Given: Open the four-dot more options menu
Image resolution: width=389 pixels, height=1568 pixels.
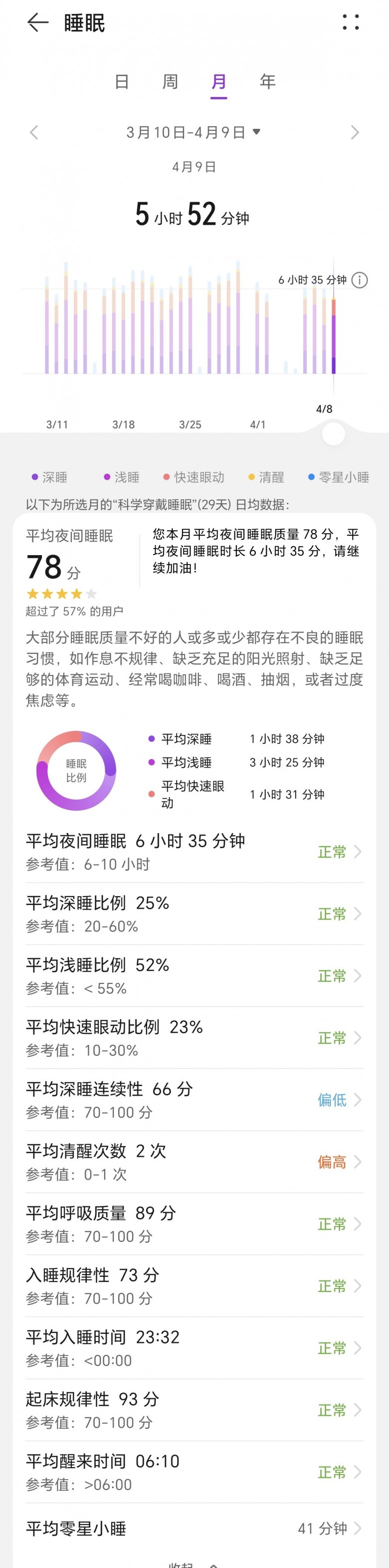Looking at the screenshot, I should (351, 22).
